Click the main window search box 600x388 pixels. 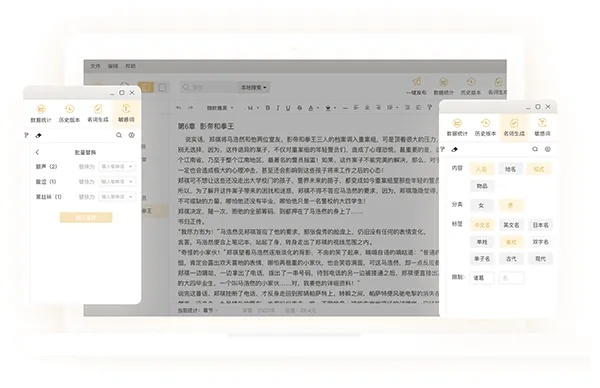tap(209, 88)
